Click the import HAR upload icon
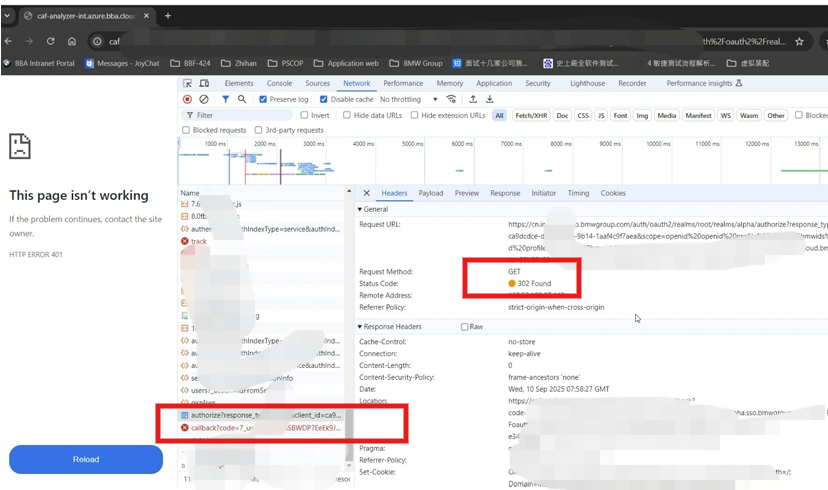 473,100
